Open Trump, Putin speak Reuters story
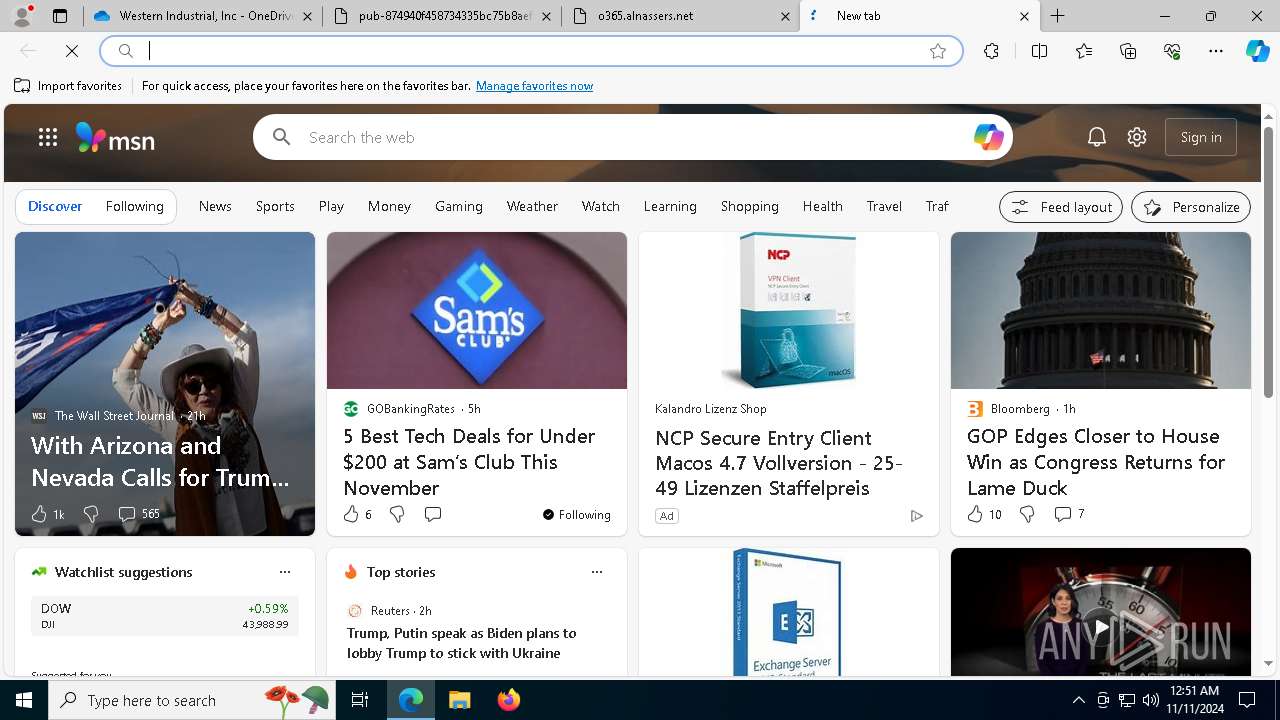This screenshot has height=720, width=1280. click(461, 643)
